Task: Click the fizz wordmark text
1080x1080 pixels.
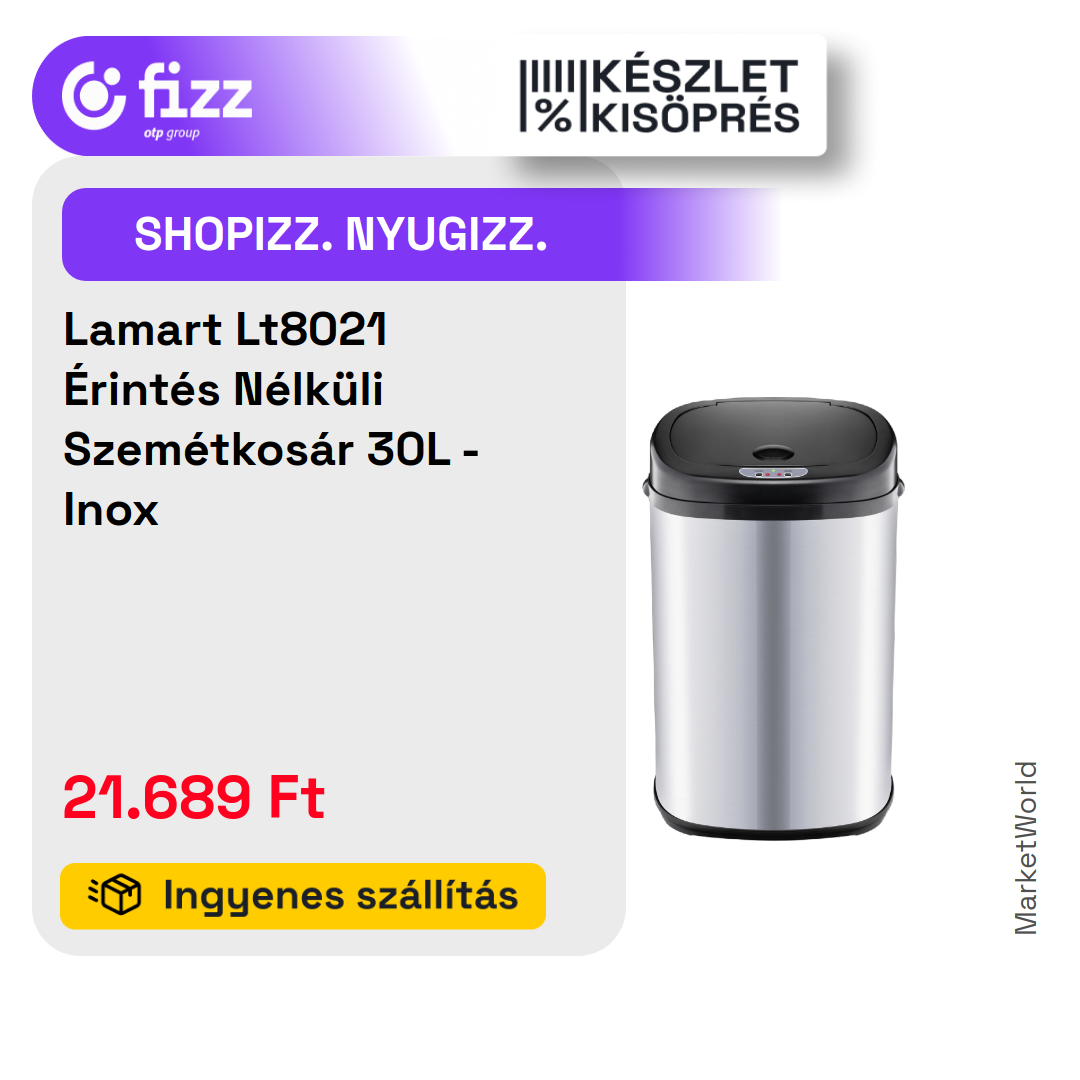Action: 196,91
